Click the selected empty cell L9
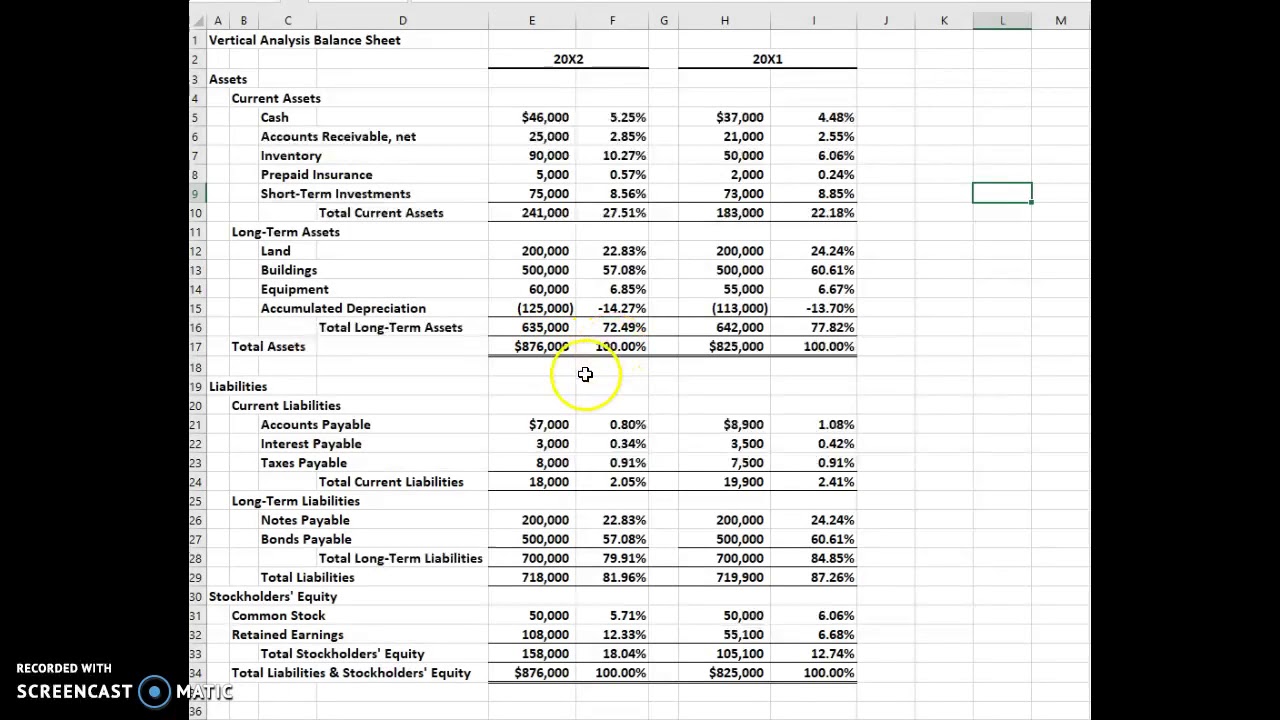The height and width of the screenshot is (720, 1280). (1002, 193)
